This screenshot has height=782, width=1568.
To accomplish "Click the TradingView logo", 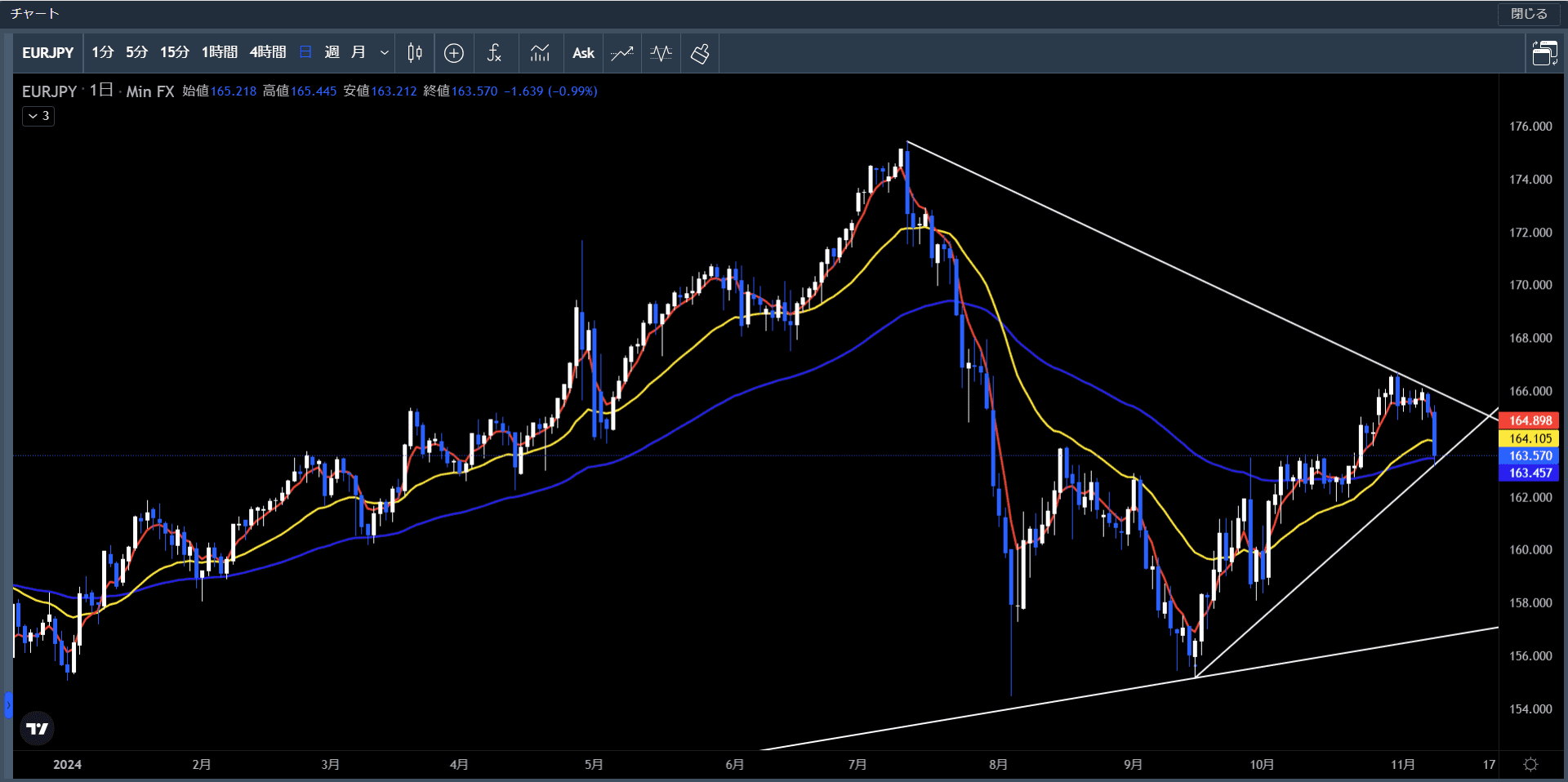I will coord(37,728).
